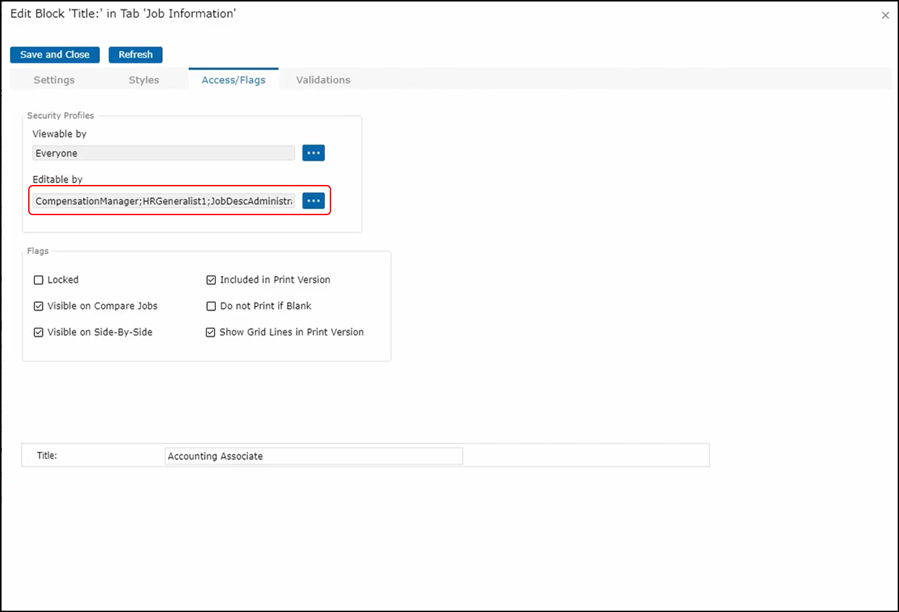Select the Access/Flags tab

(233, 80)
